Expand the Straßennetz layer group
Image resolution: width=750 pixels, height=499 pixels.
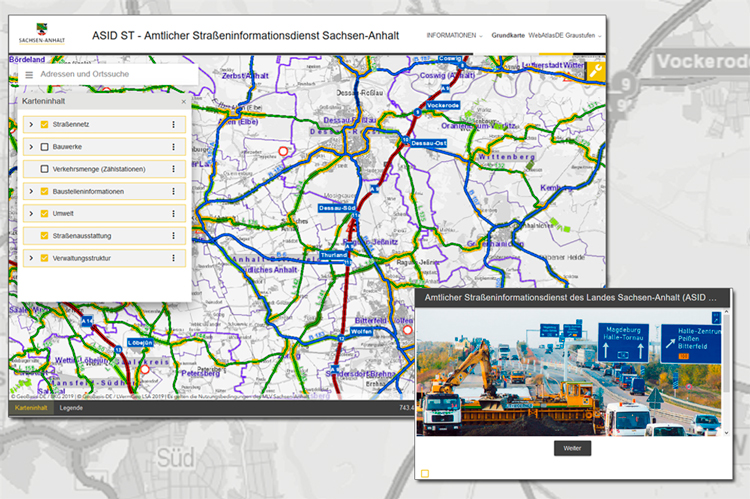(31, 124)
